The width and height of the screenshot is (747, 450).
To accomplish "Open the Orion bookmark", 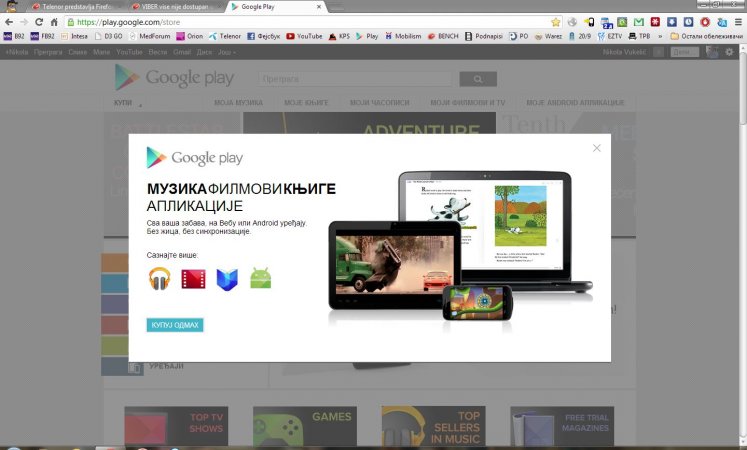I will [190, 36].
